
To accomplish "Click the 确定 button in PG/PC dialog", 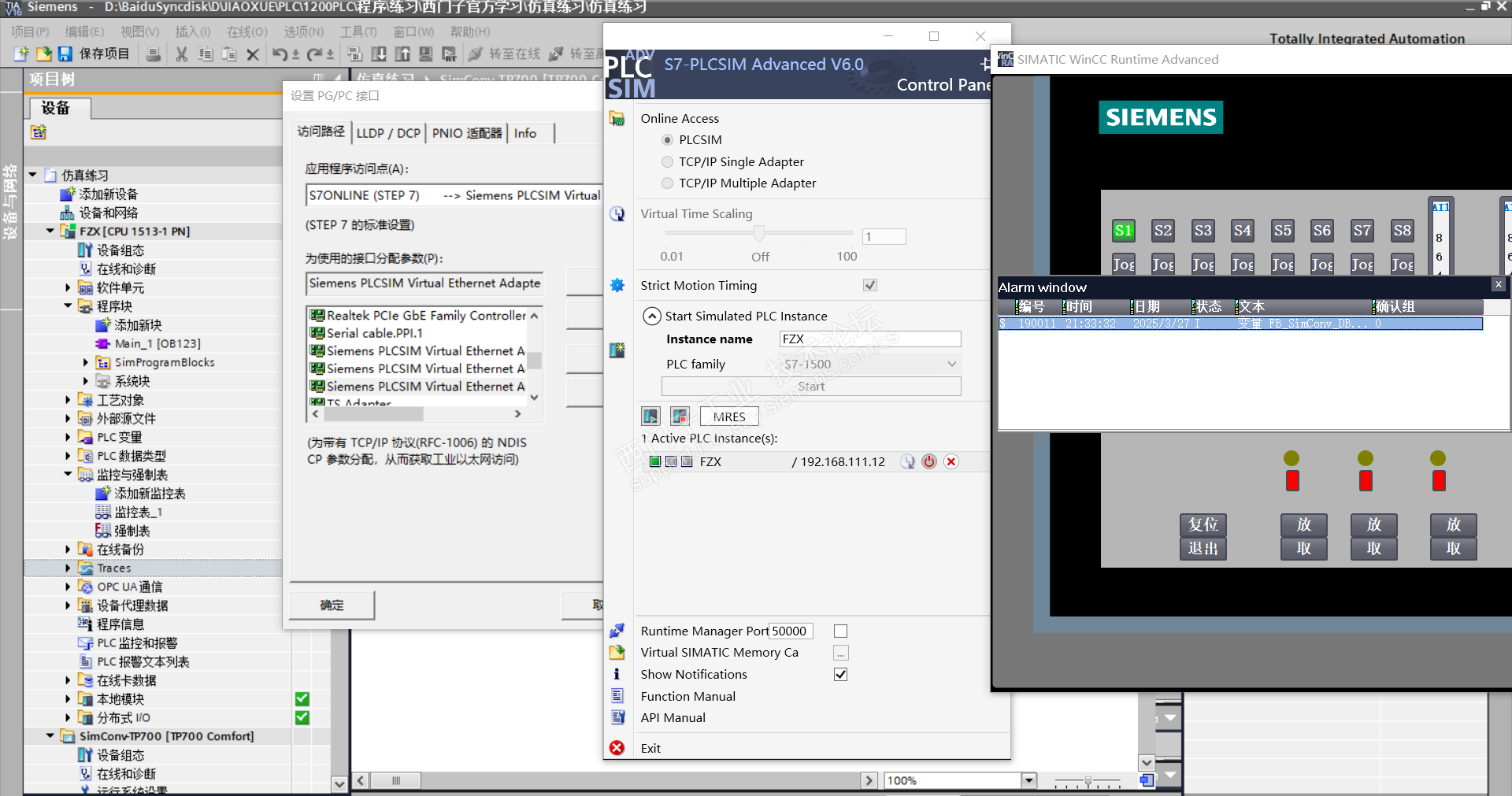I will tap(332, 605).
